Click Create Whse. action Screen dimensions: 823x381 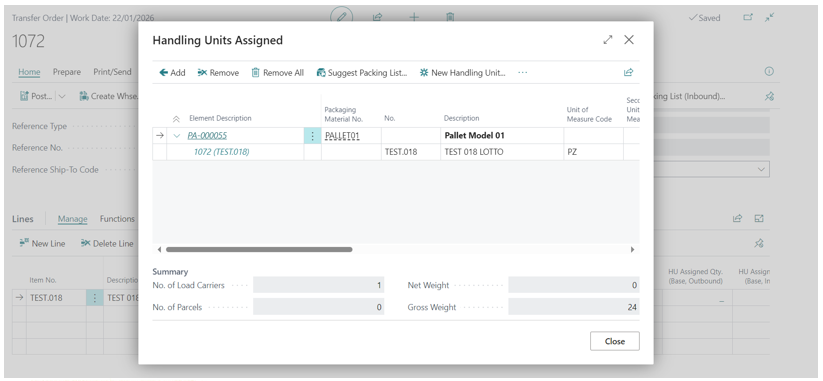(109, 96)
